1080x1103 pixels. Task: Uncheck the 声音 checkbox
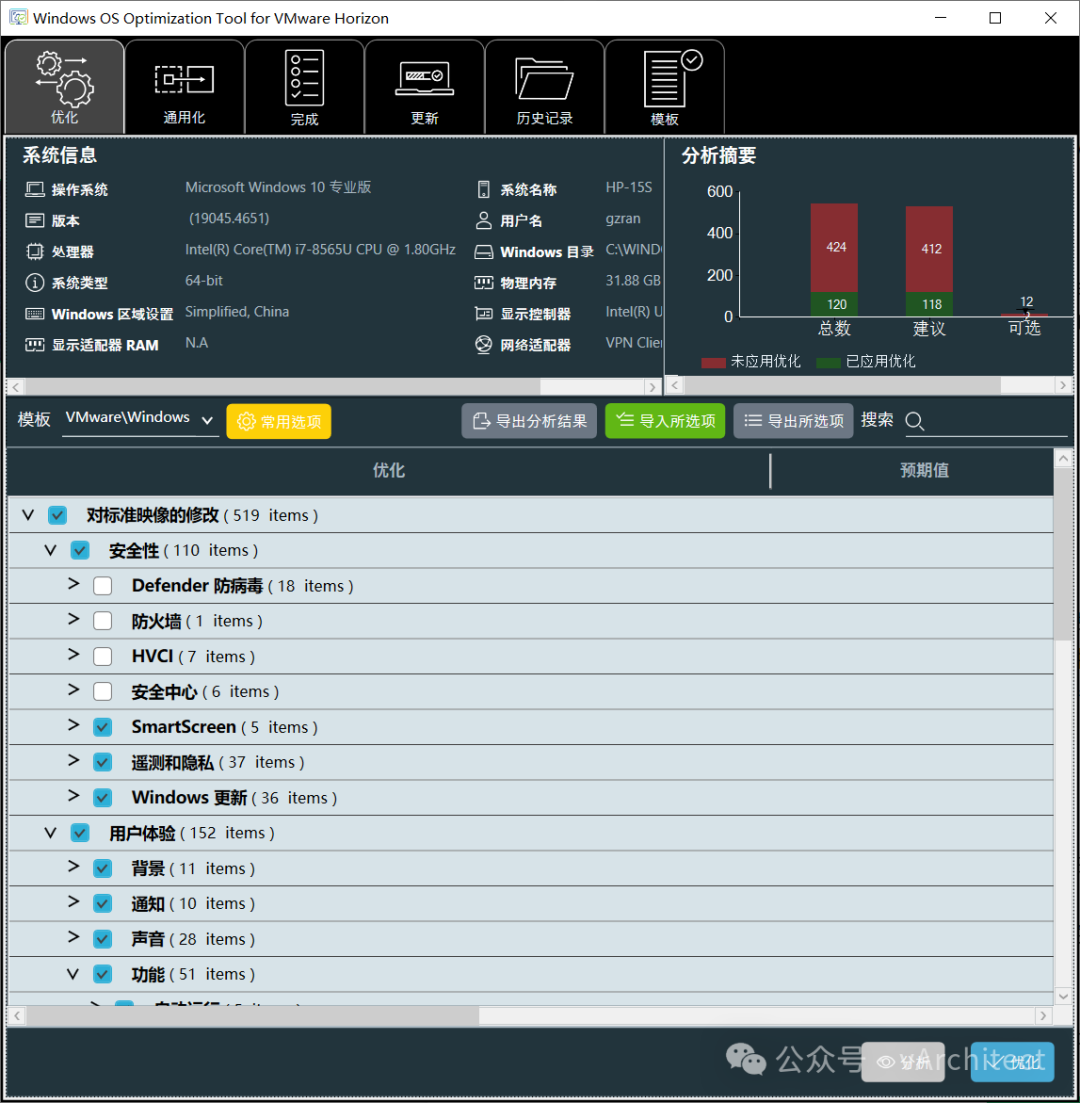click(103, 938)
